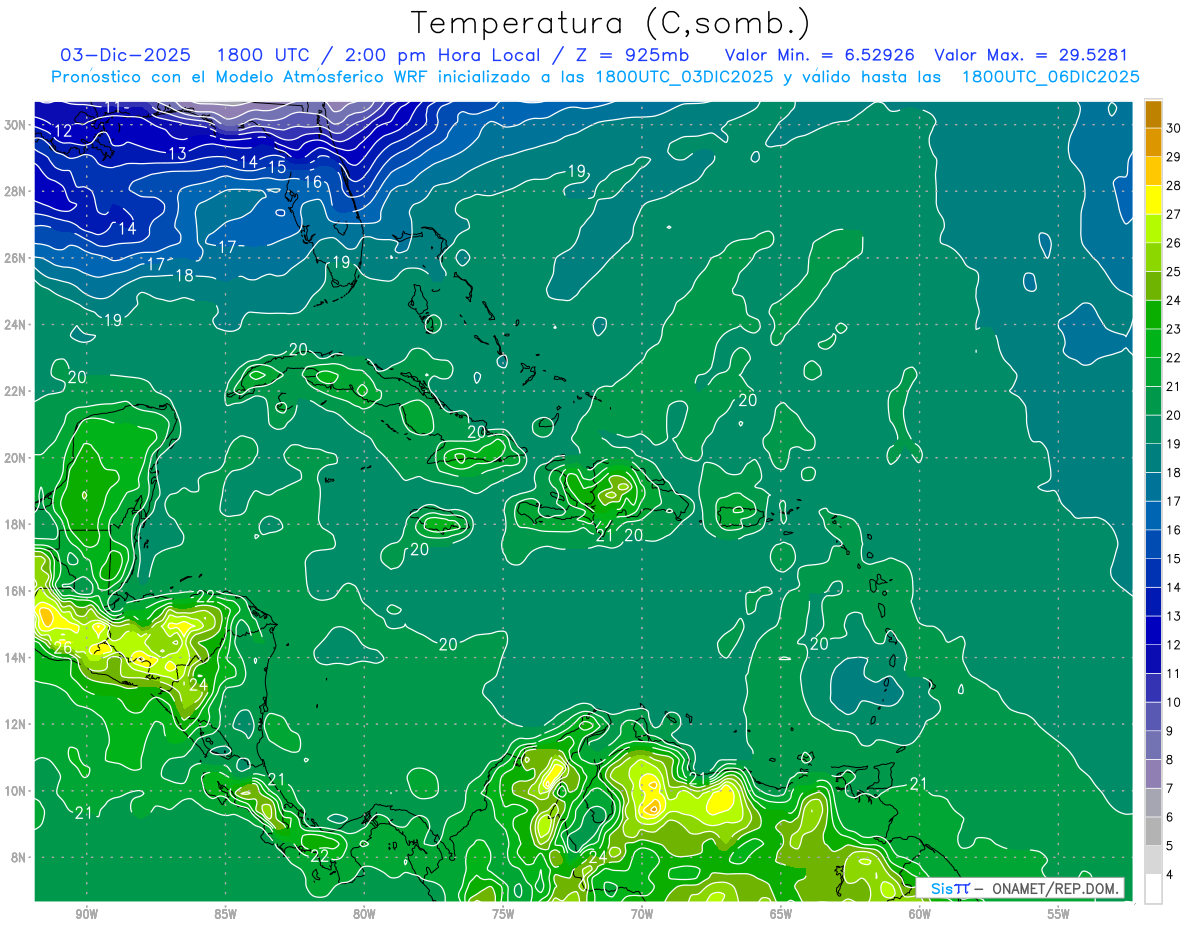Click the value "4" on the colour scale
This screenshot has height=927, width=1200.
tap(1170, 875)
